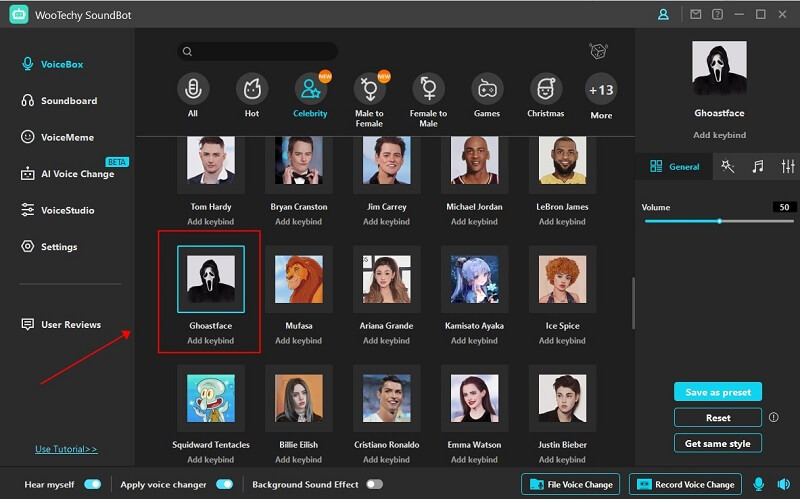Switch to the VoiceStudio sidebar item
Screen dimensions: 800x499
click(67, 210)
